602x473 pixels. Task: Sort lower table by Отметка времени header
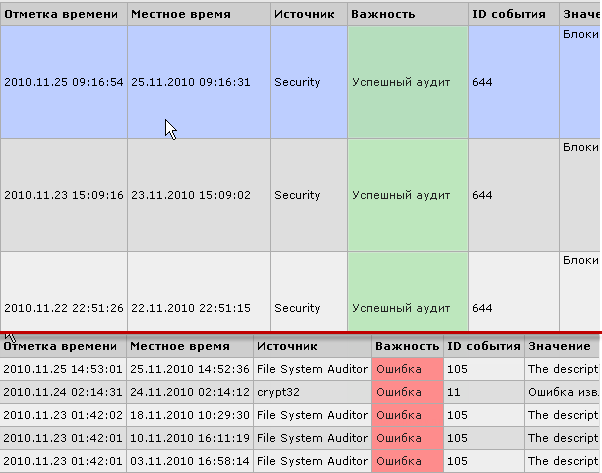tap(62, 346)
